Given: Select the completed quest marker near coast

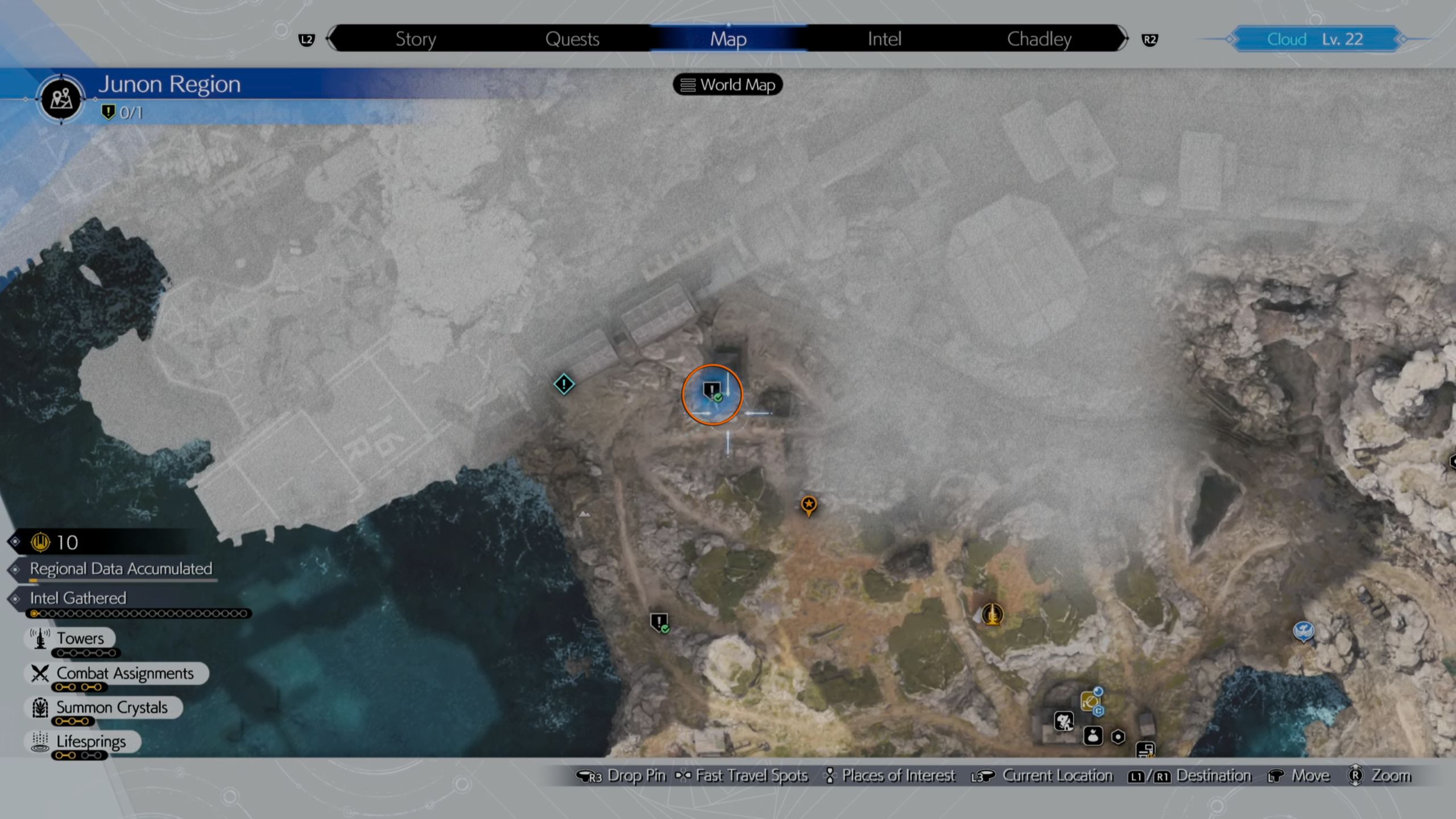Looking at the screenshot, I should pos(660,623).
